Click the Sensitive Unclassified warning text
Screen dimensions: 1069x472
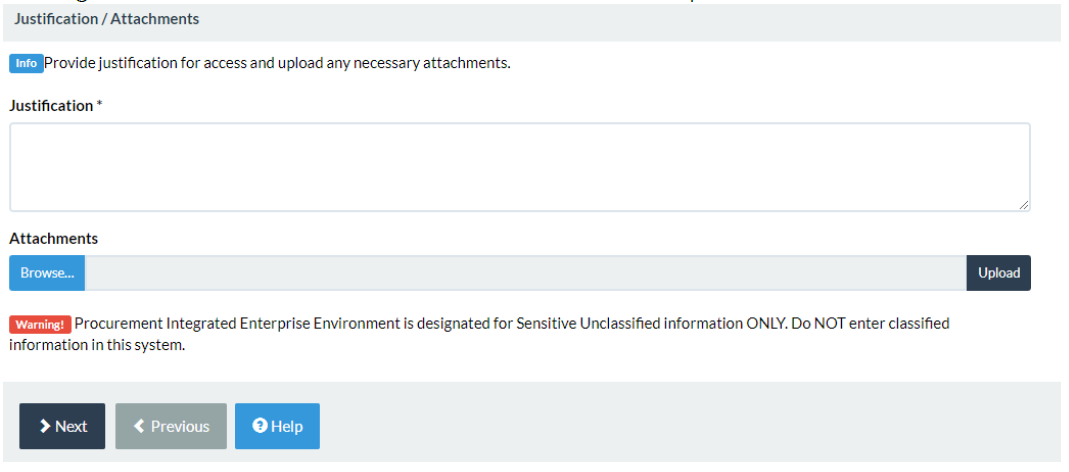click(479, 334)
